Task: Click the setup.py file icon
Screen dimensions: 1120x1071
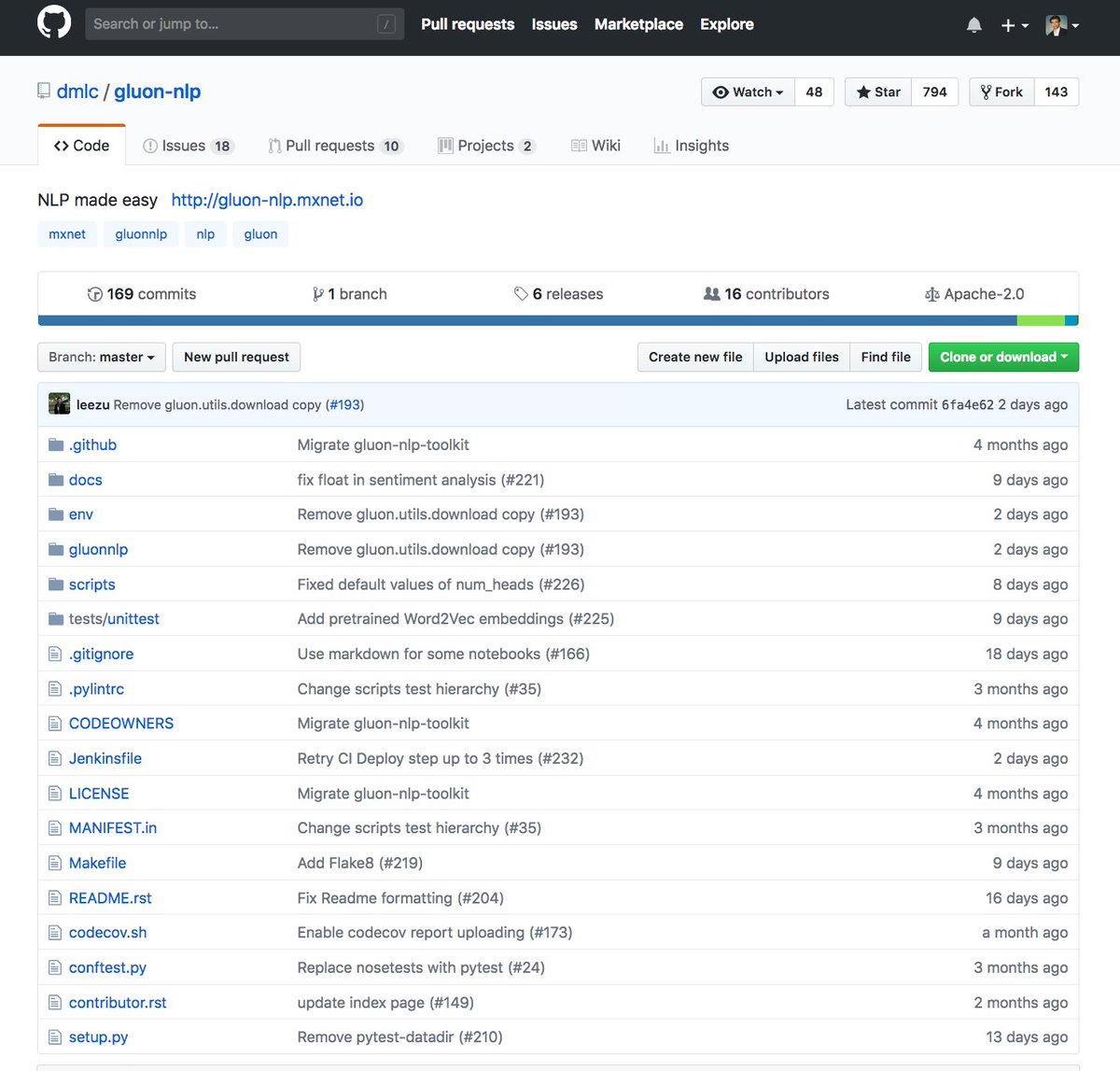Action: (55, 1037)
